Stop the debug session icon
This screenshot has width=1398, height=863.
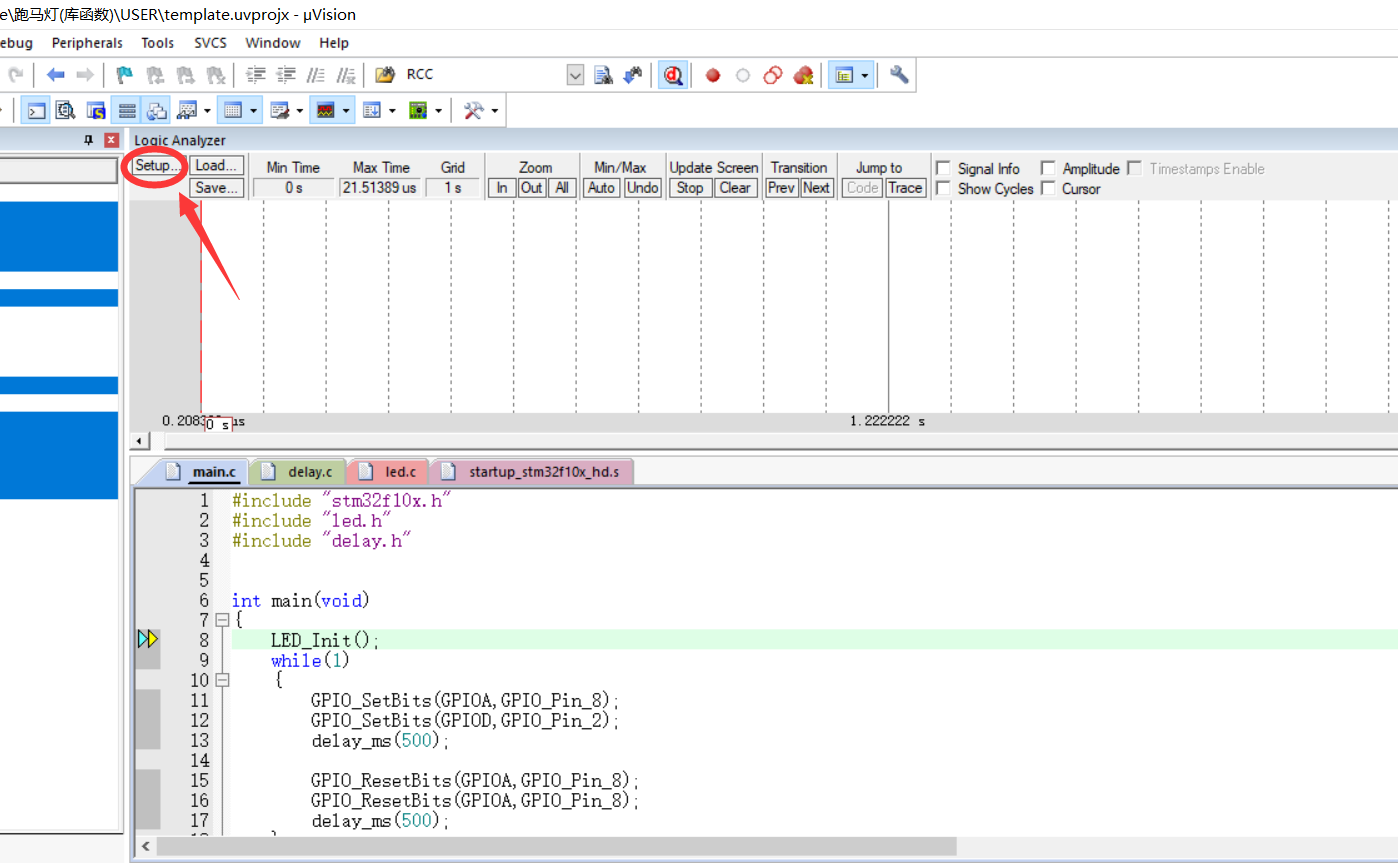coord(673,75)
